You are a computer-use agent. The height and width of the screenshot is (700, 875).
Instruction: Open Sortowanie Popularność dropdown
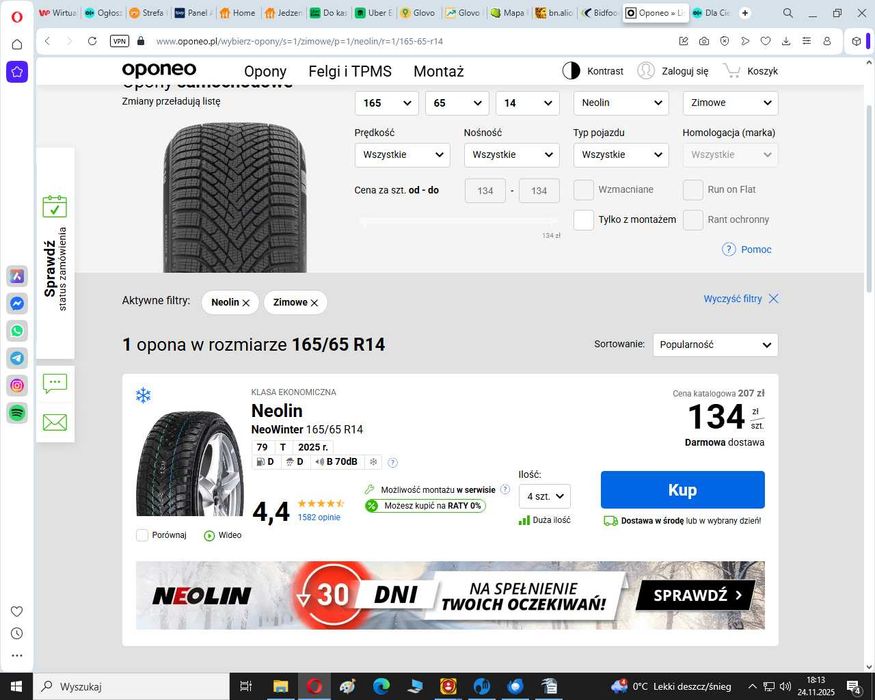pyautogui.click(x=715, y=345)
